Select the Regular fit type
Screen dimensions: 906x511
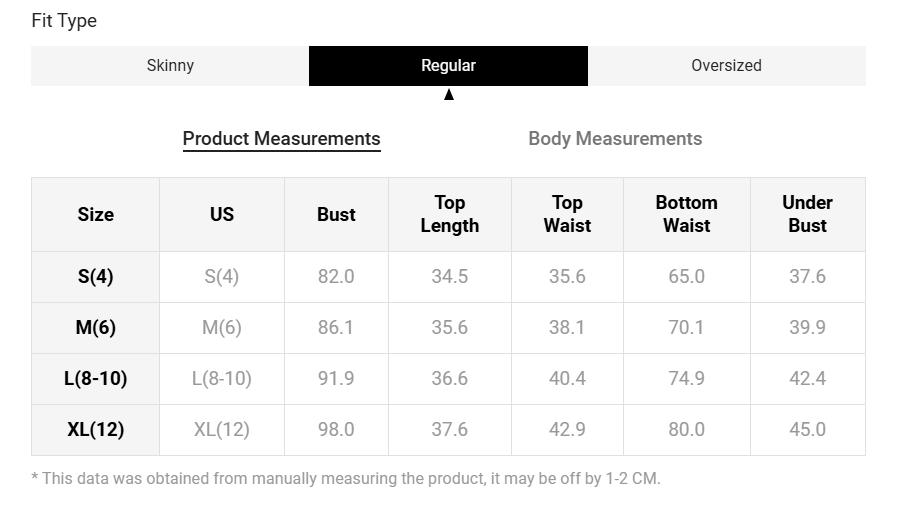[448, 66]
